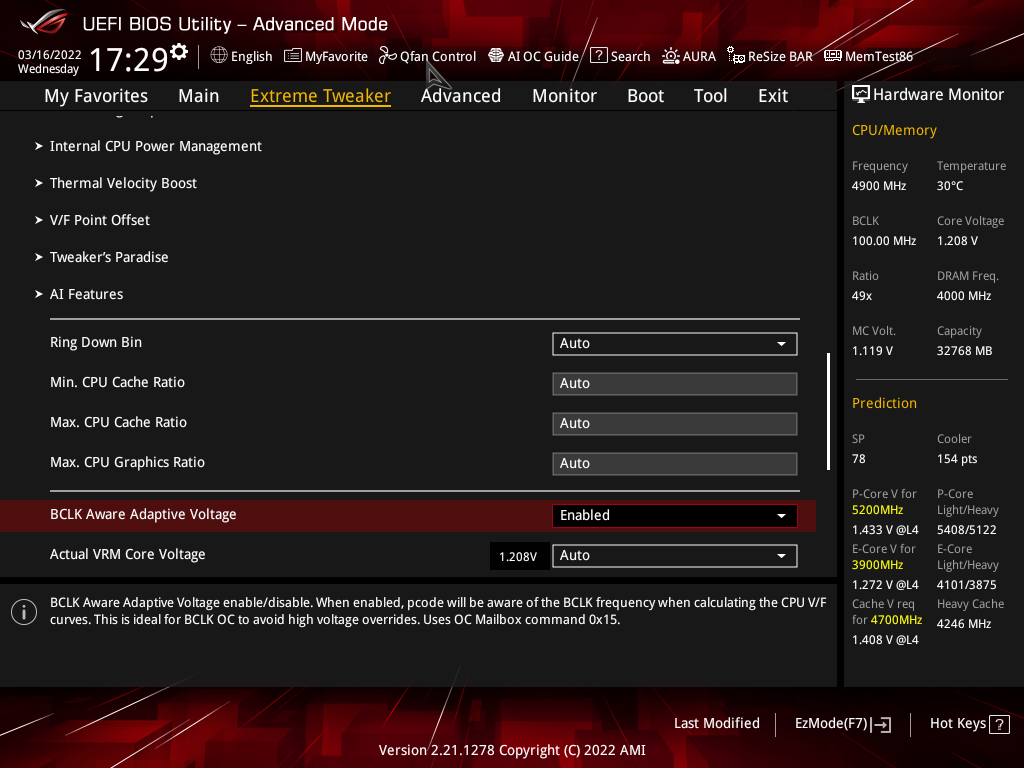The width and height of the screenshot is (1024, 768).
Task: Click the Search question-mark icon
Action: pos(598,56)
